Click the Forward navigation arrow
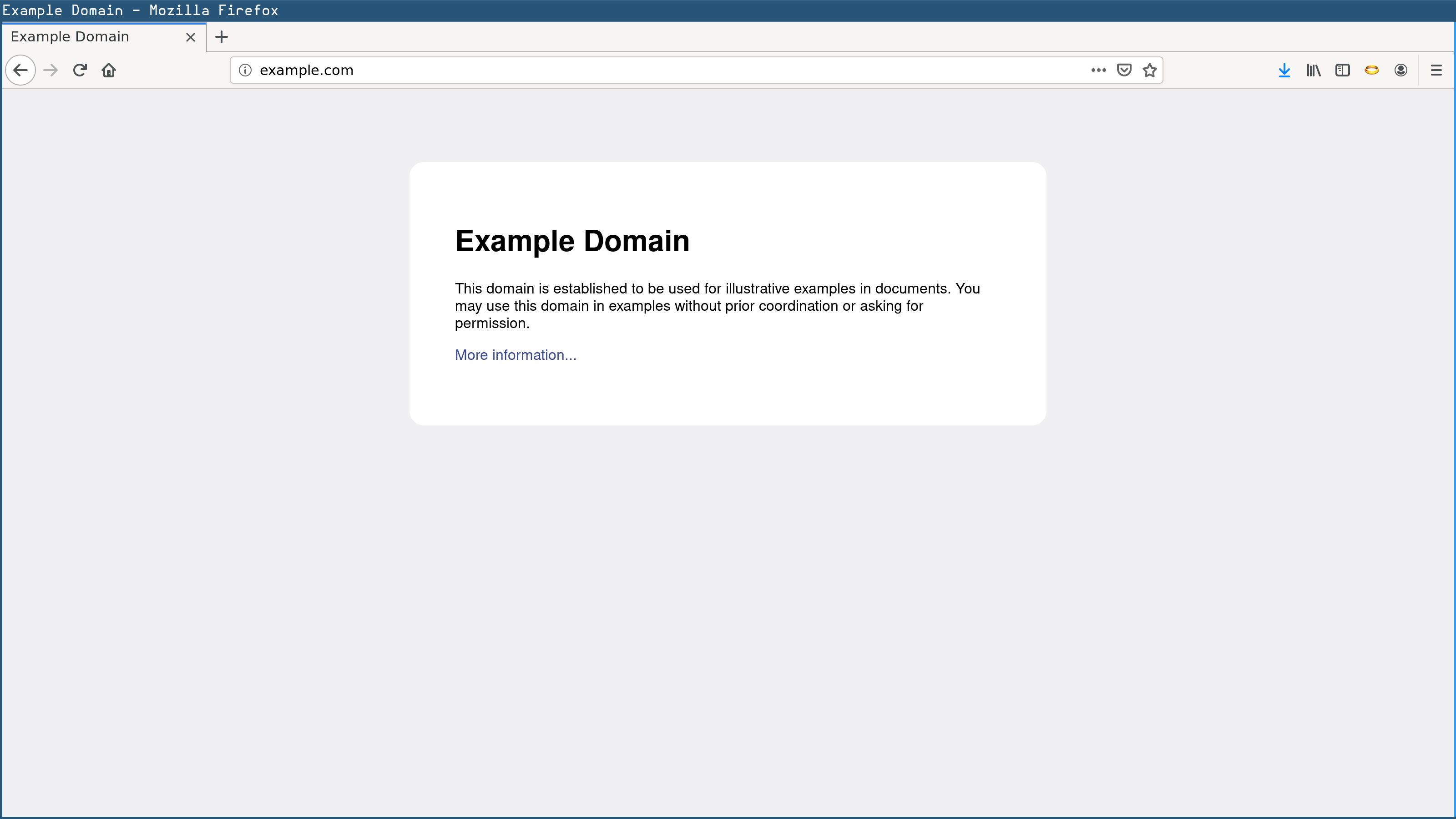 pos(51,70)
